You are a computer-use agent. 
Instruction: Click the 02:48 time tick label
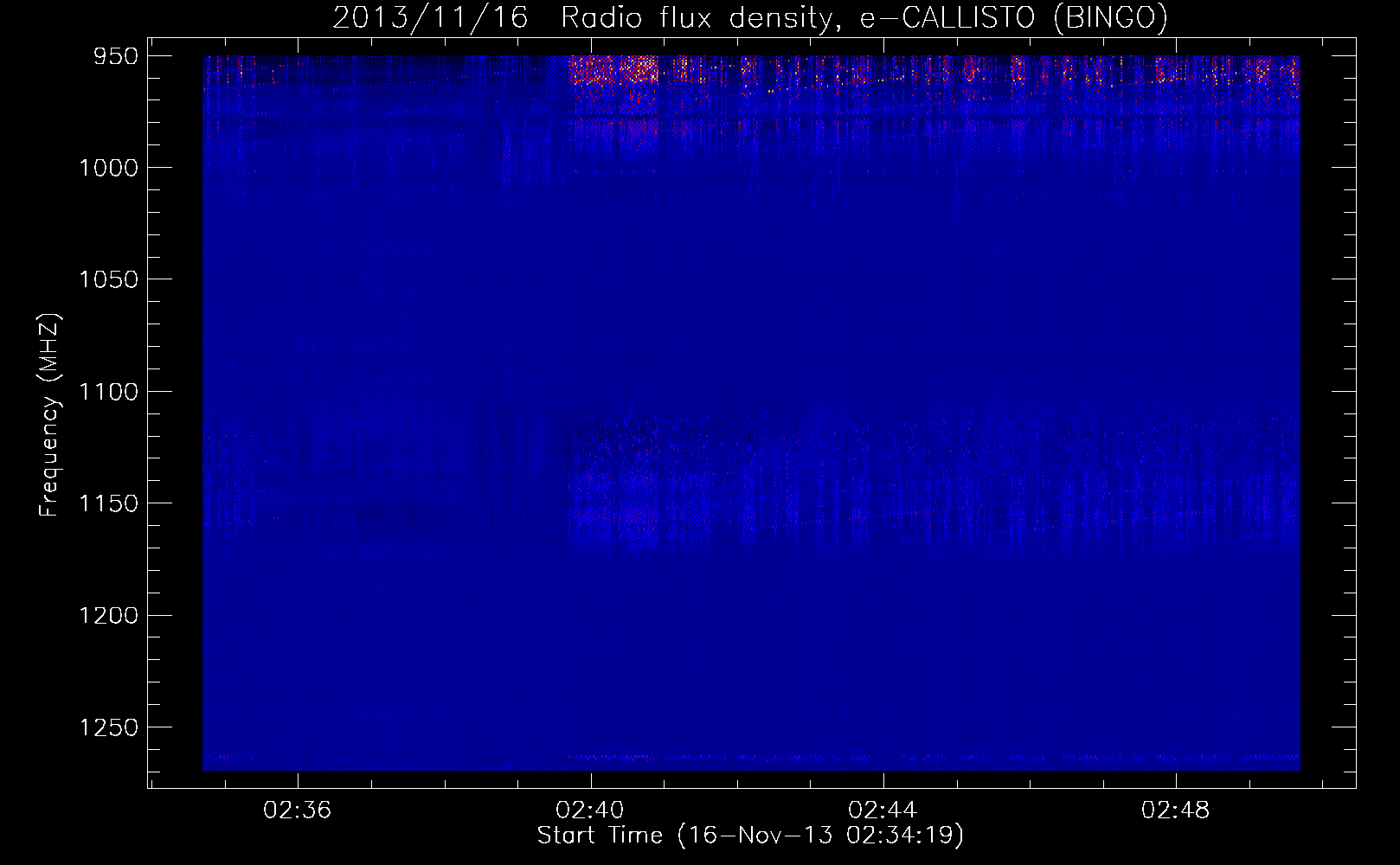point(1176,811)
